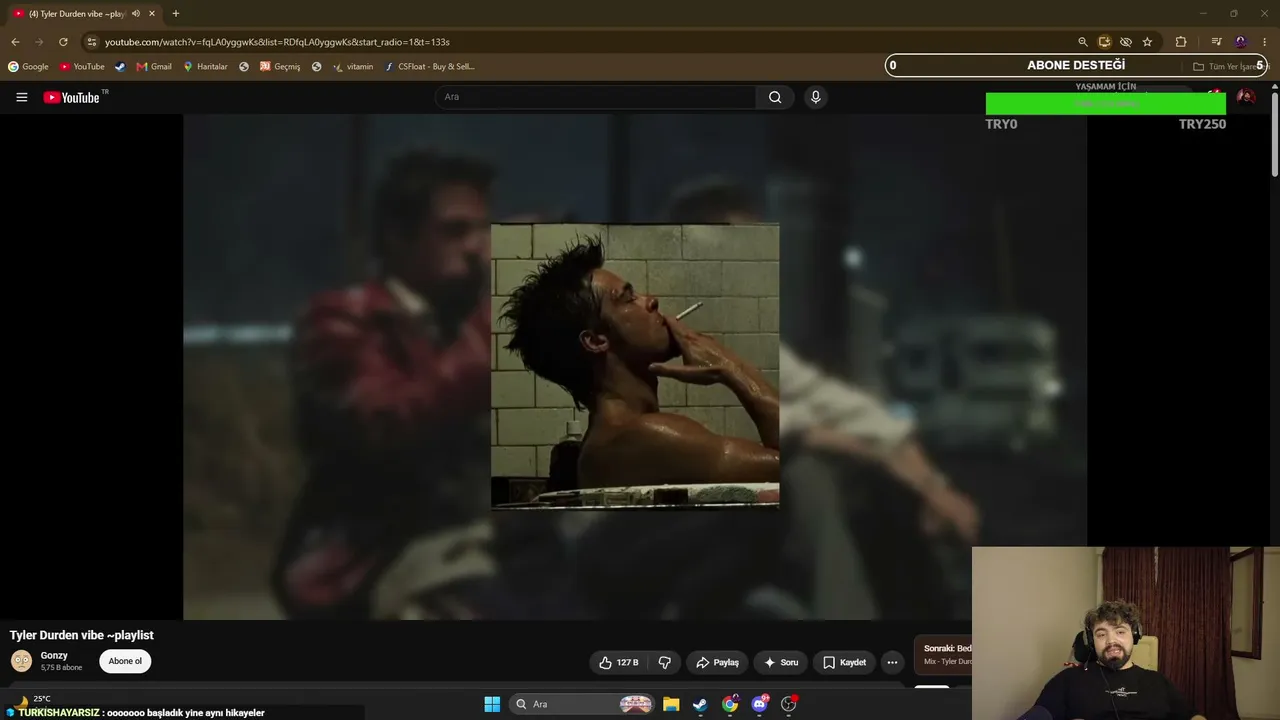The height and width of the screenshot is (720, 1280).
Task: Open the zoom magnifier in address bar
Action: coord(1082,42)
